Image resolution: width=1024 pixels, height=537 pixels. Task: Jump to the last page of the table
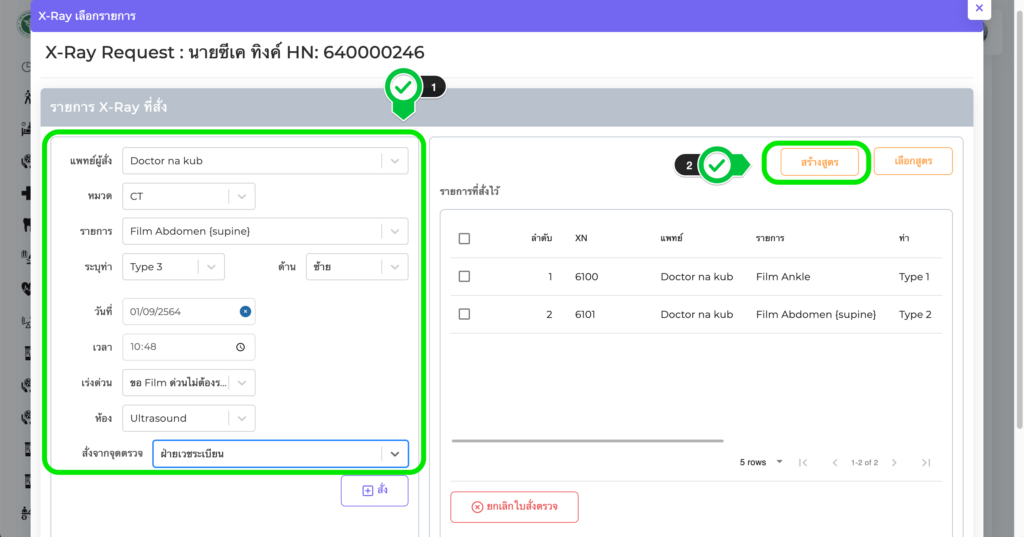coord(926,463)
